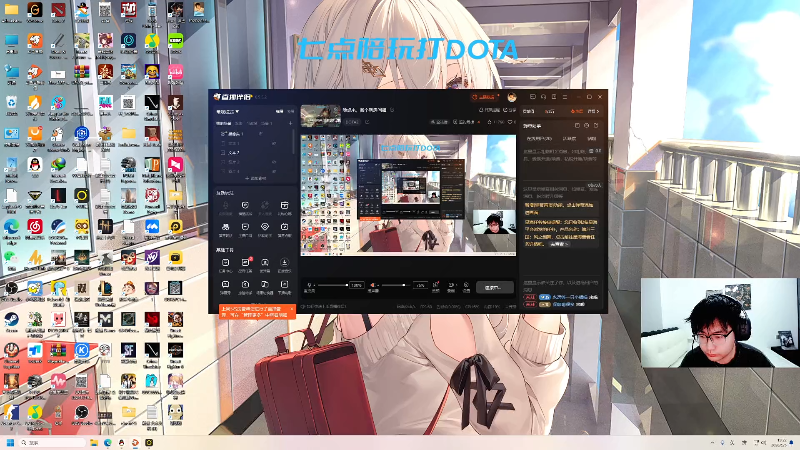Screen dimensions: 800x450
Task: Click the microphone volume slider handle
Action: pos(346,285)
